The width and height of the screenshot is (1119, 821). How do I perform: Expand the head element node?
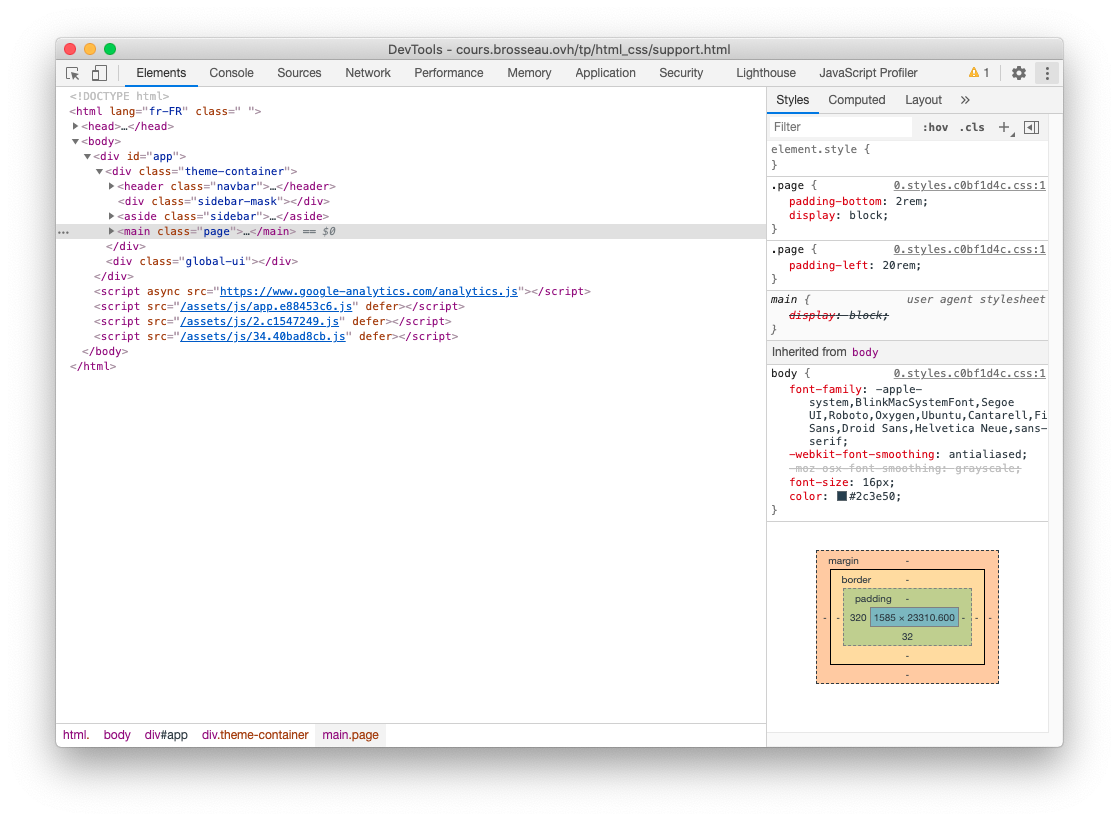76,126
